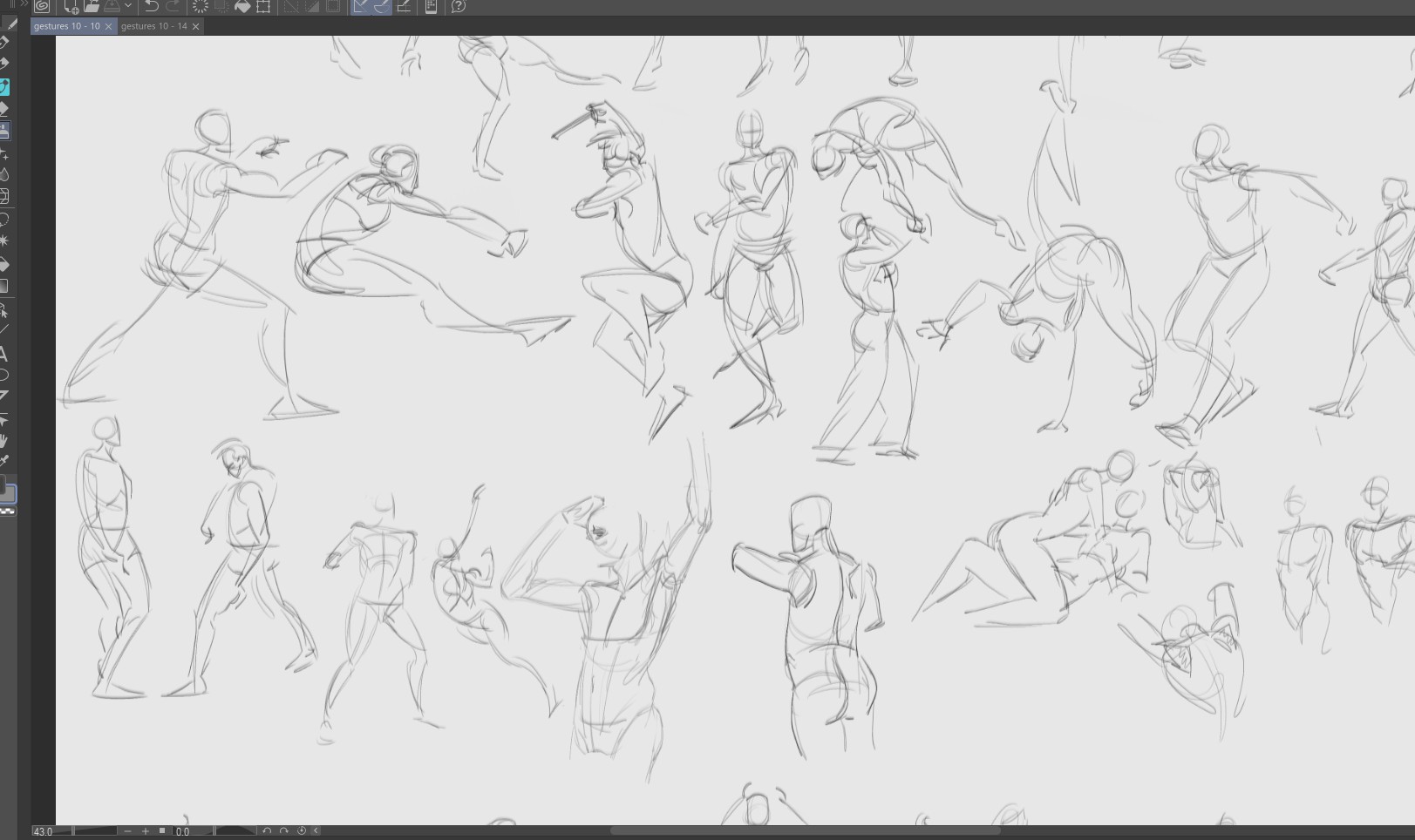Open the Clip Studio launcher icon
This screenshot has height=840, width=1415.
coord(42,6)
